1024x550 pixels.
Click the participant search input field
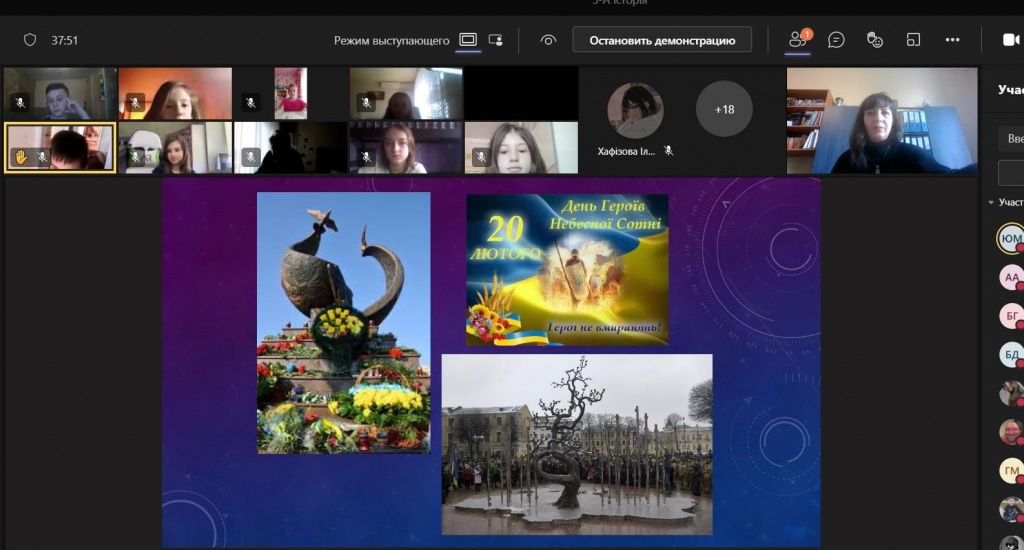click(x=1012, y=139)
